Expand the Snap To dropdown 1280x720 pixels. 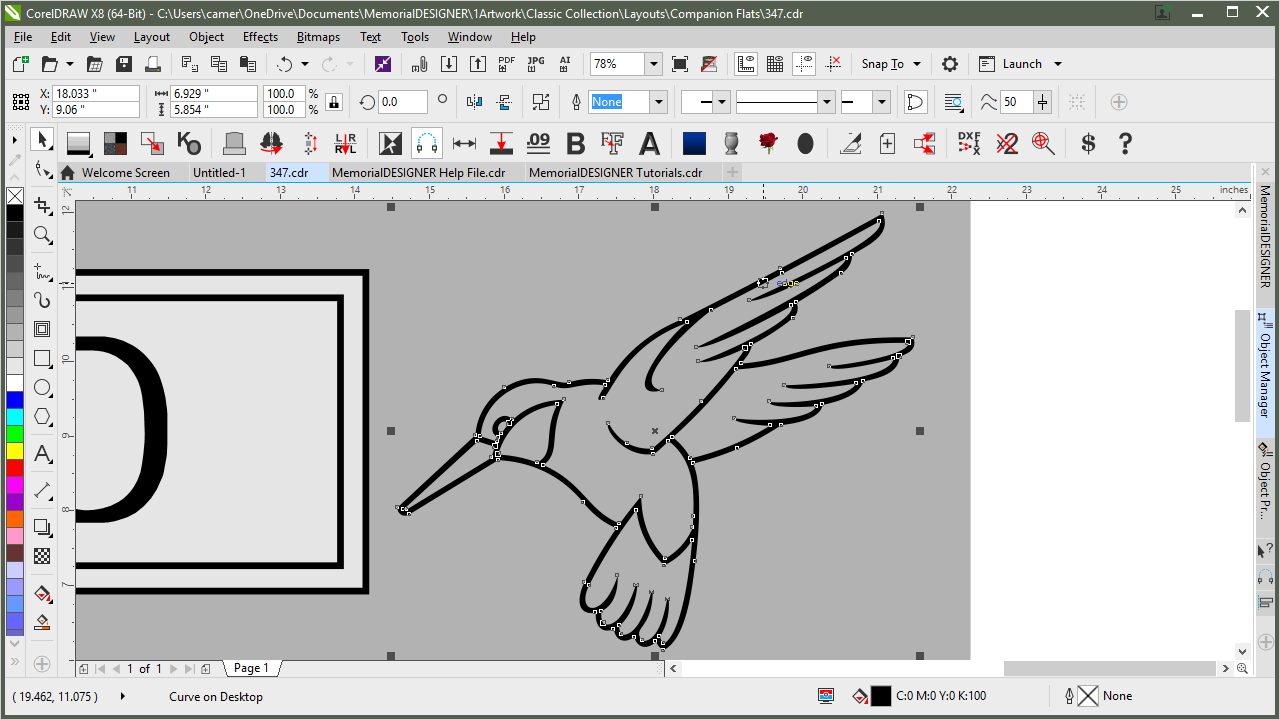point(917,64)
